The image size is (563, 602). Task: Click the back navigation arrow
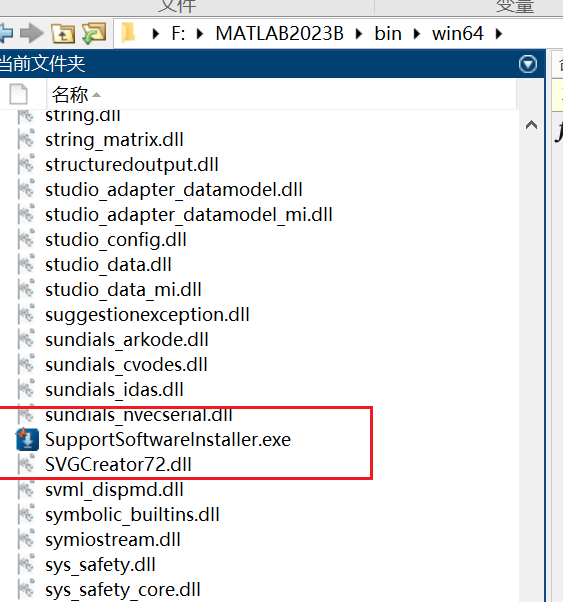6,33
